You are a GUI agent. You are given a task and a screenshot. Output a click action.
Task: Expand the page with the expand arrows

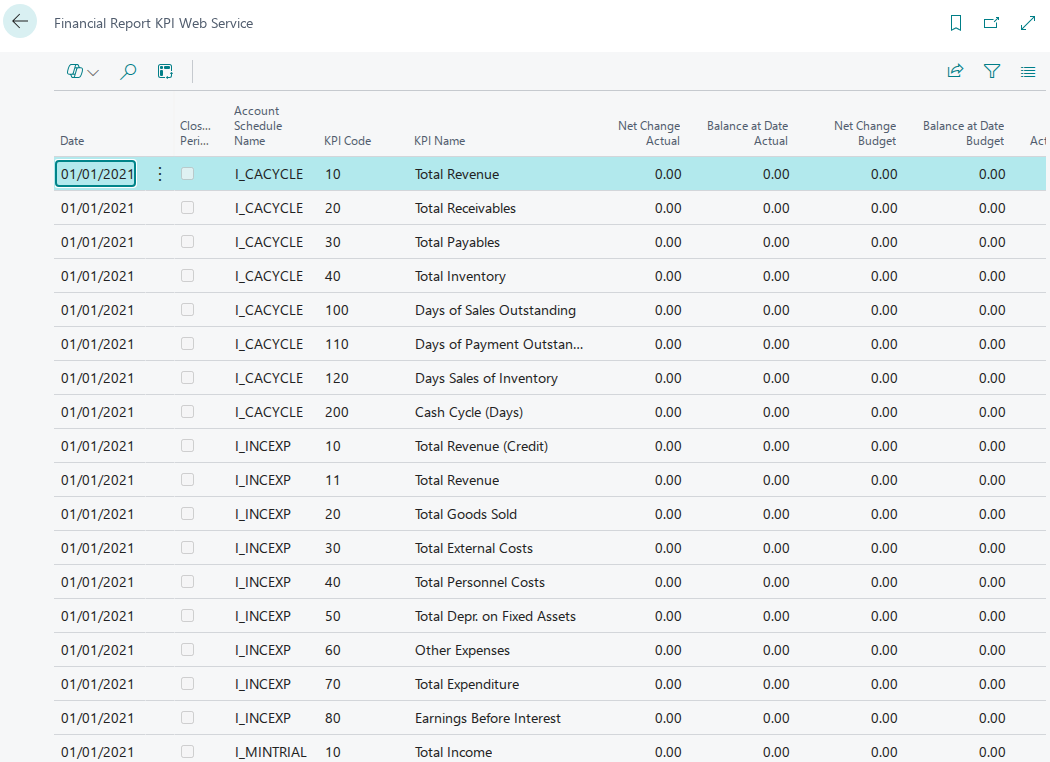pos(1028,23)
